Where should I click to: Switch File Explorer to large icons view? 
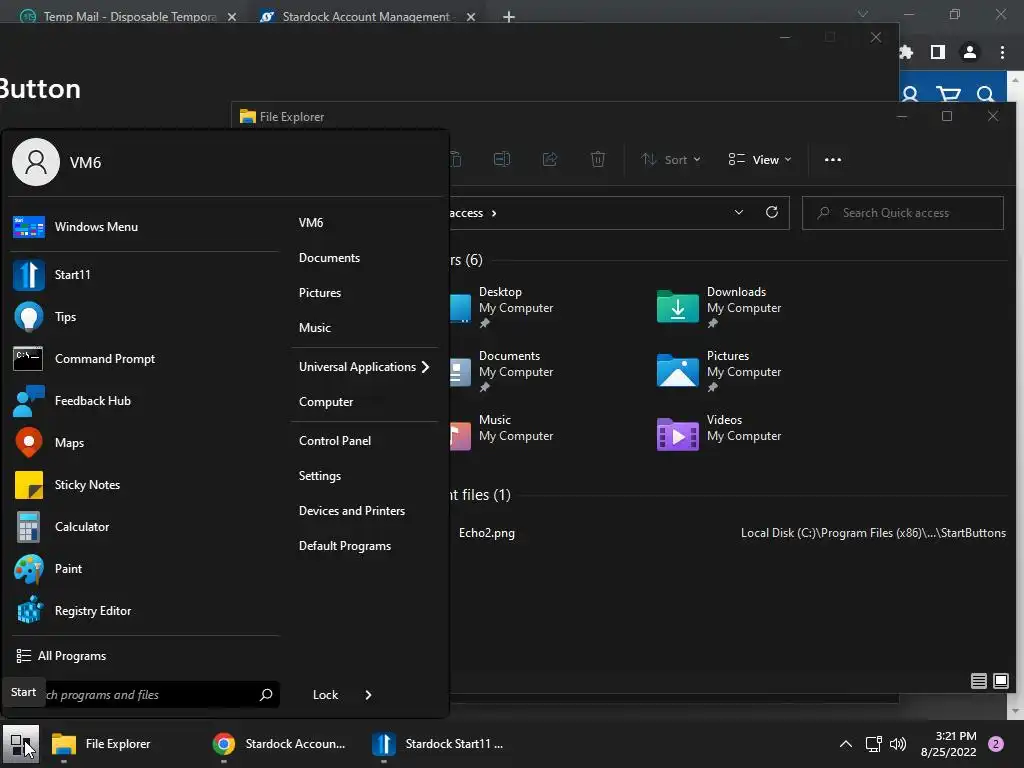pos(1000,681)
